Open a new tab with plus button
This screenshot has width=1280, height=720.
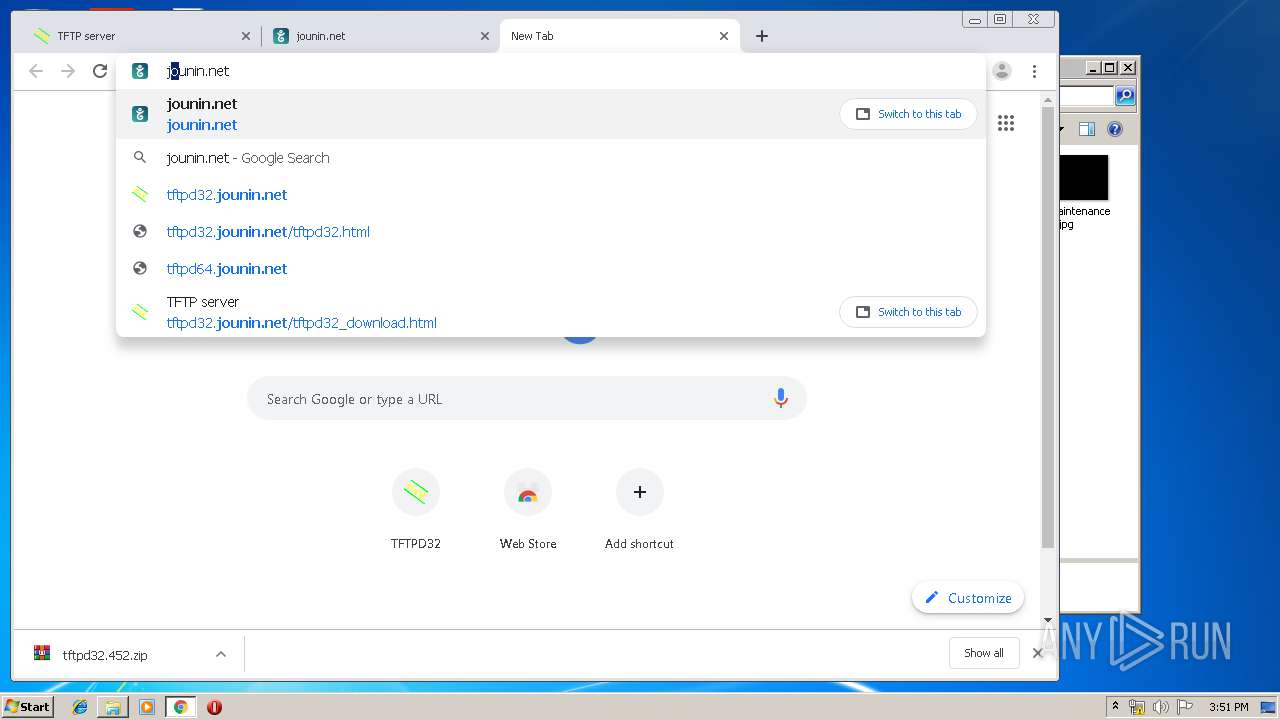[762, 36]
